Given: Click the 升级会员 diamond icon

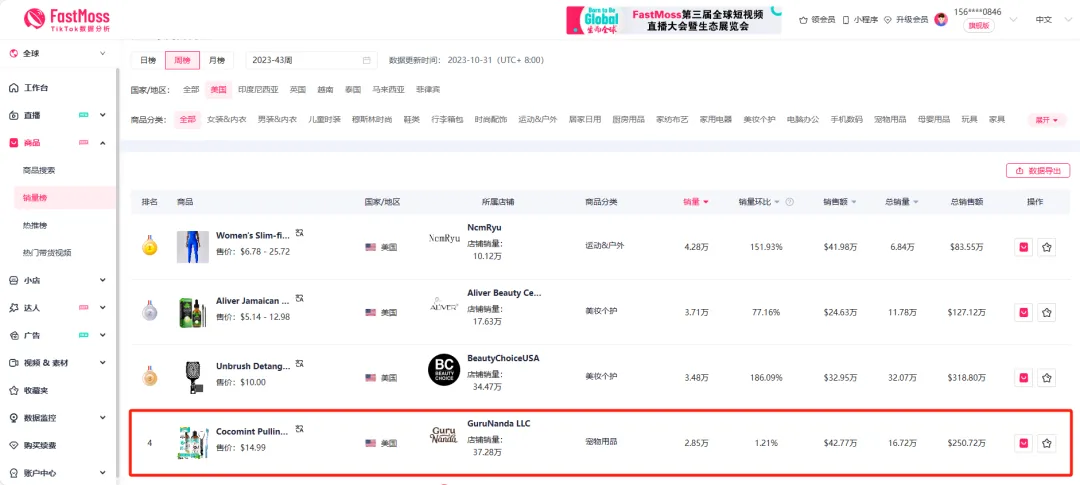Looking at the screenshot, I should [888, 20].
